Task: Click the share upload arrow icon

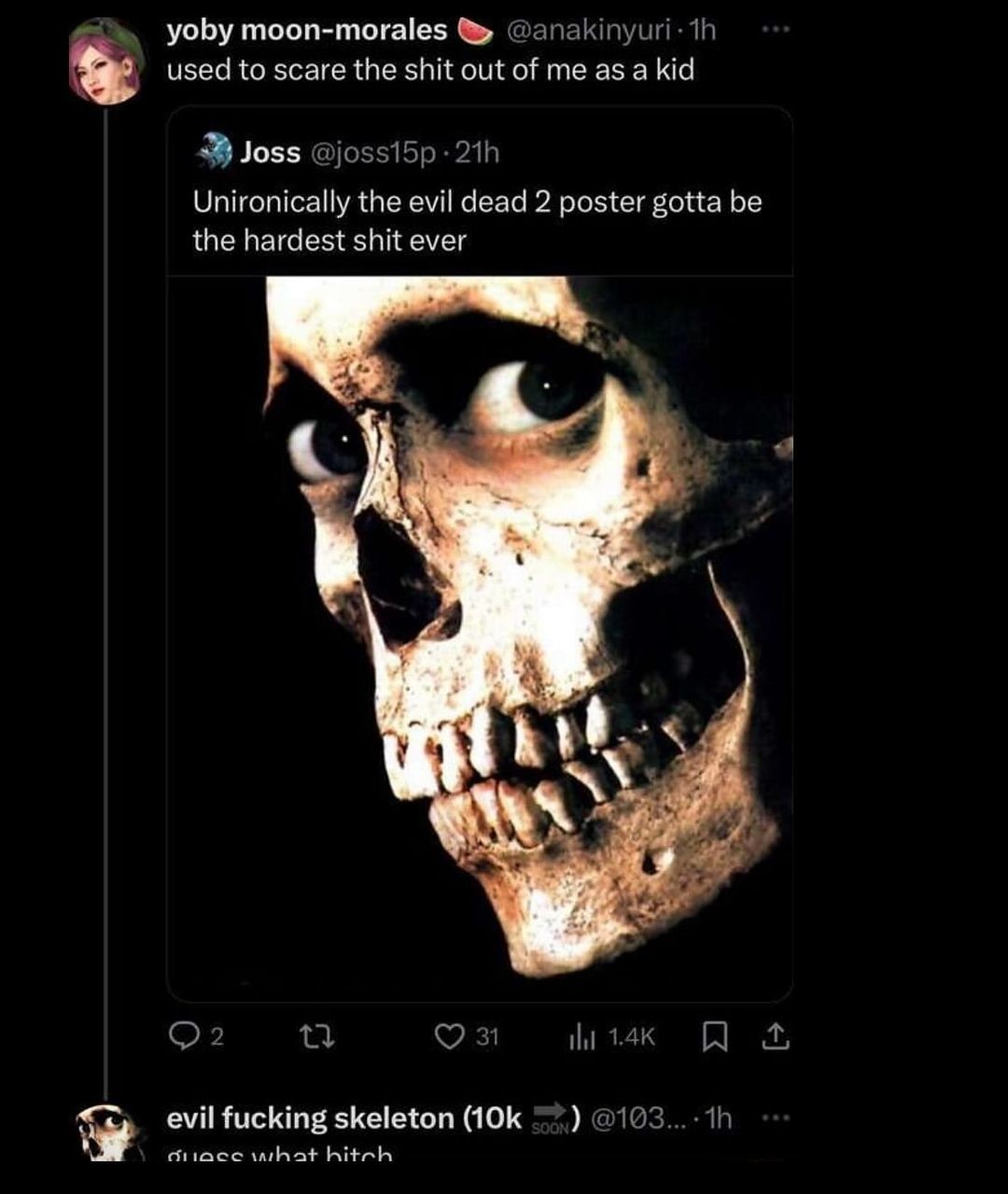Action: pyautogui.click(x=777, y=1036)
